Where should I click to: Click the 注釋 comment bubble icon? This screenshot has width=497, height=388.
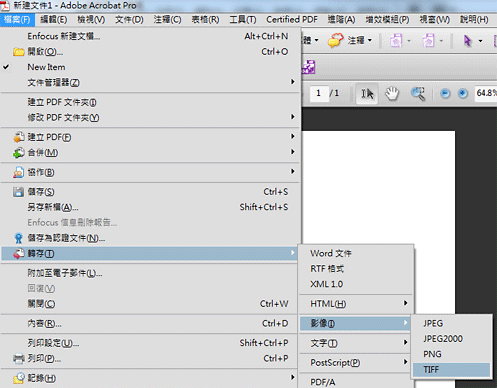[335, 40]
